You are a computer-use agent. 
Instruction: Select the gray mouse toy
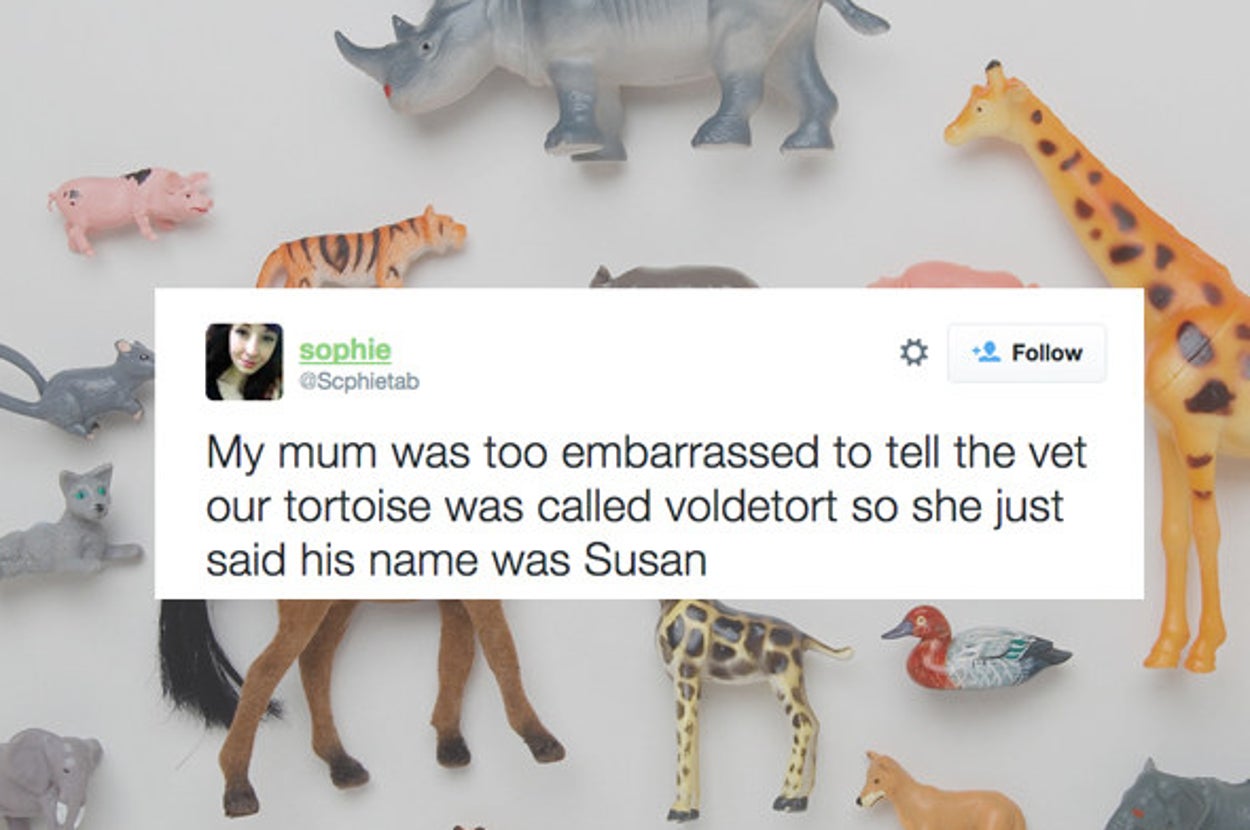tap(77, 385)
